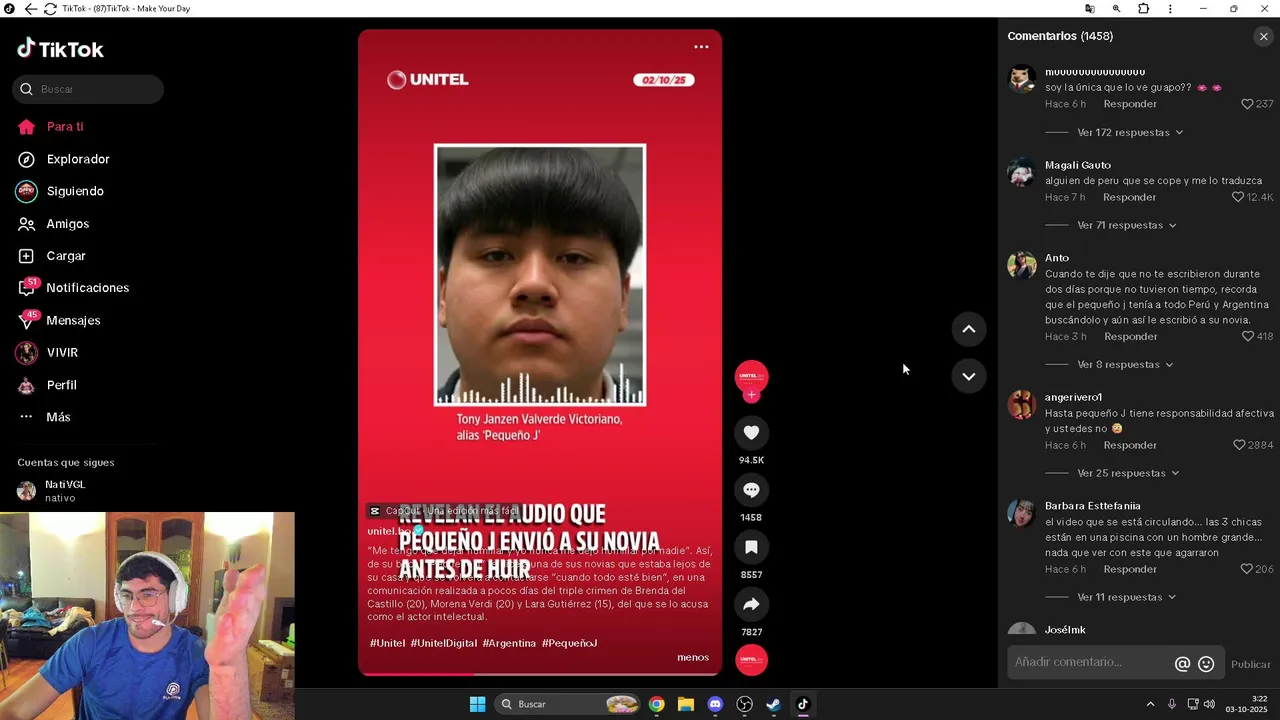Open Magali Gauto's profile name
Image resolution: width=1280 pixels, height=720 pixels.
(1078, 165)
